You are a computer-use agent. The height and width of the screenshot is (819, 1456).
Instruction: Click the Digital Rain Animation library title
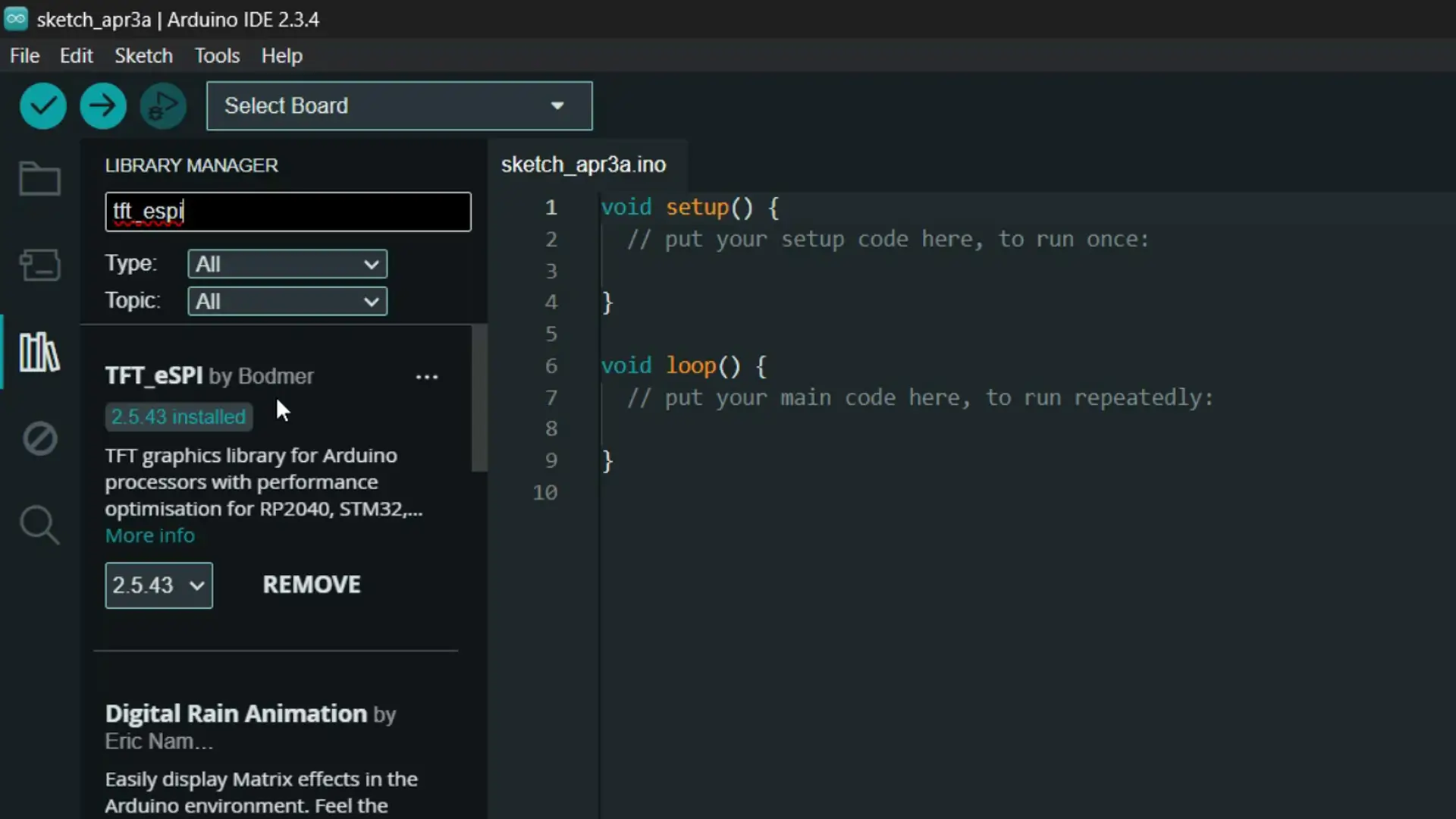[236, 714]
